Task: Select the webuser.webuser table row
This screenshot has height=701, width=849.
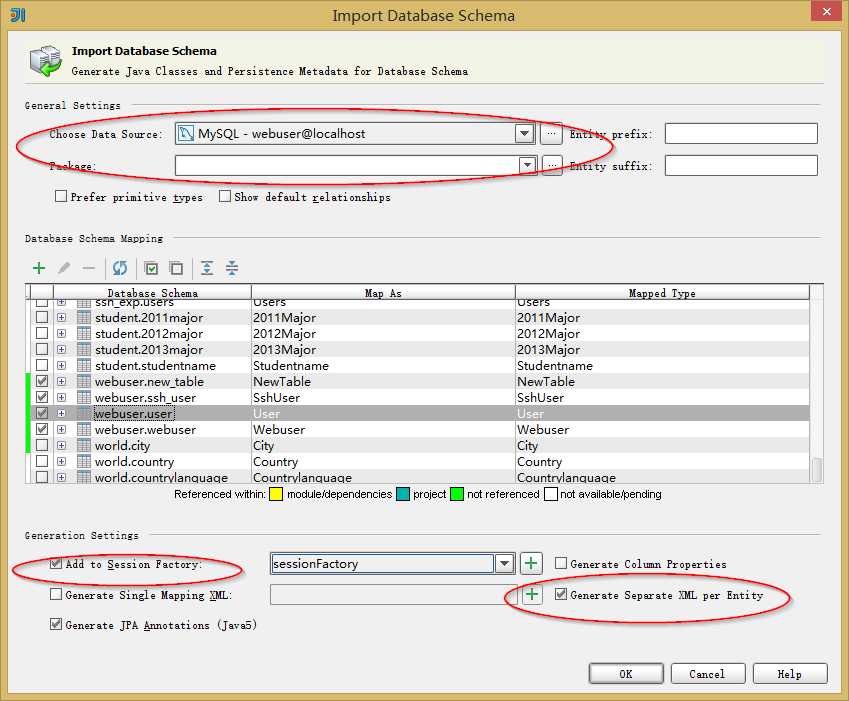Action: 418,429
